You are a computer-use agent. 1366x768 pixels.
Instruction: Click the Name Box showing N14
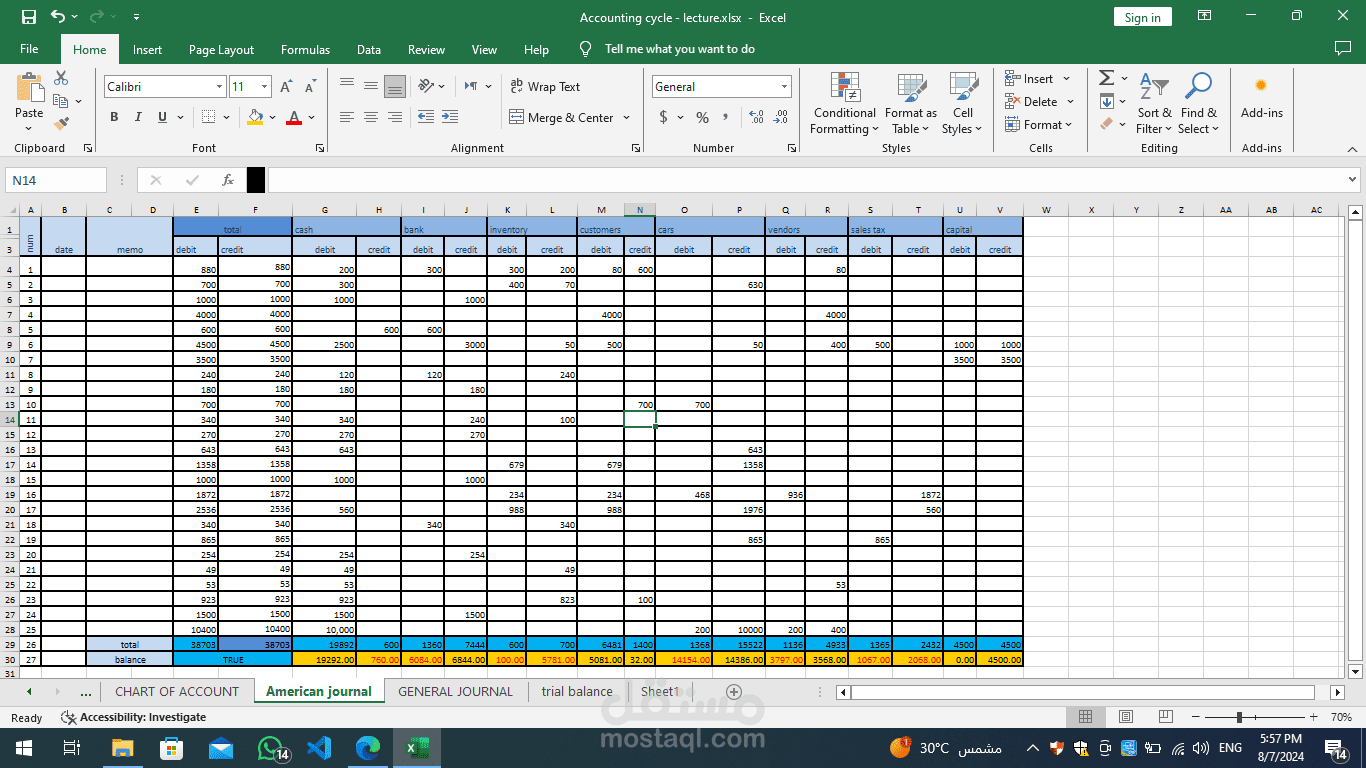[x=56, y=180]
